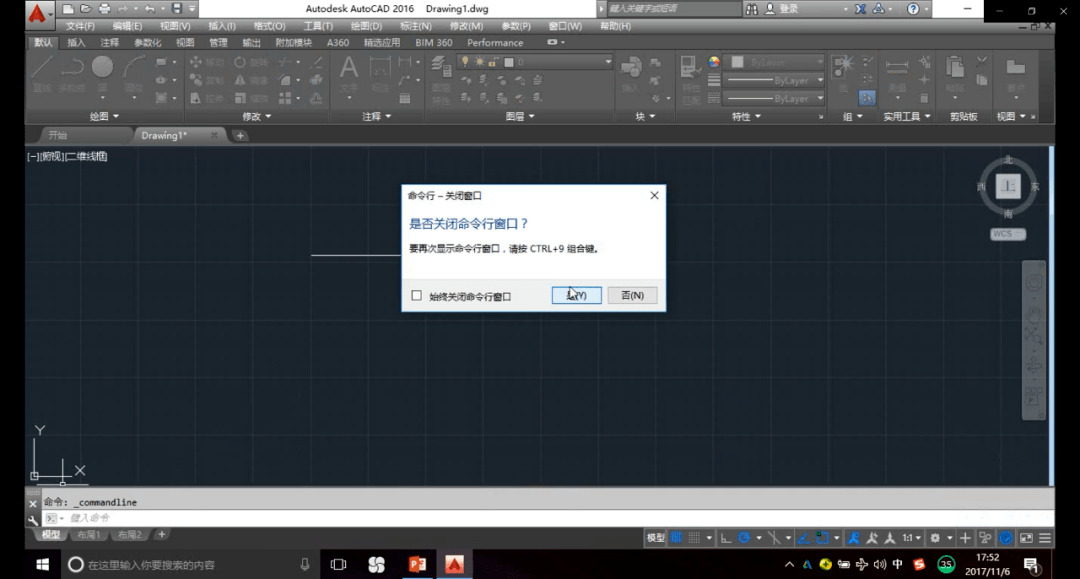1080x579 pixels.
Task: Switch to the 开始 document tab
Action: point(58,135)
